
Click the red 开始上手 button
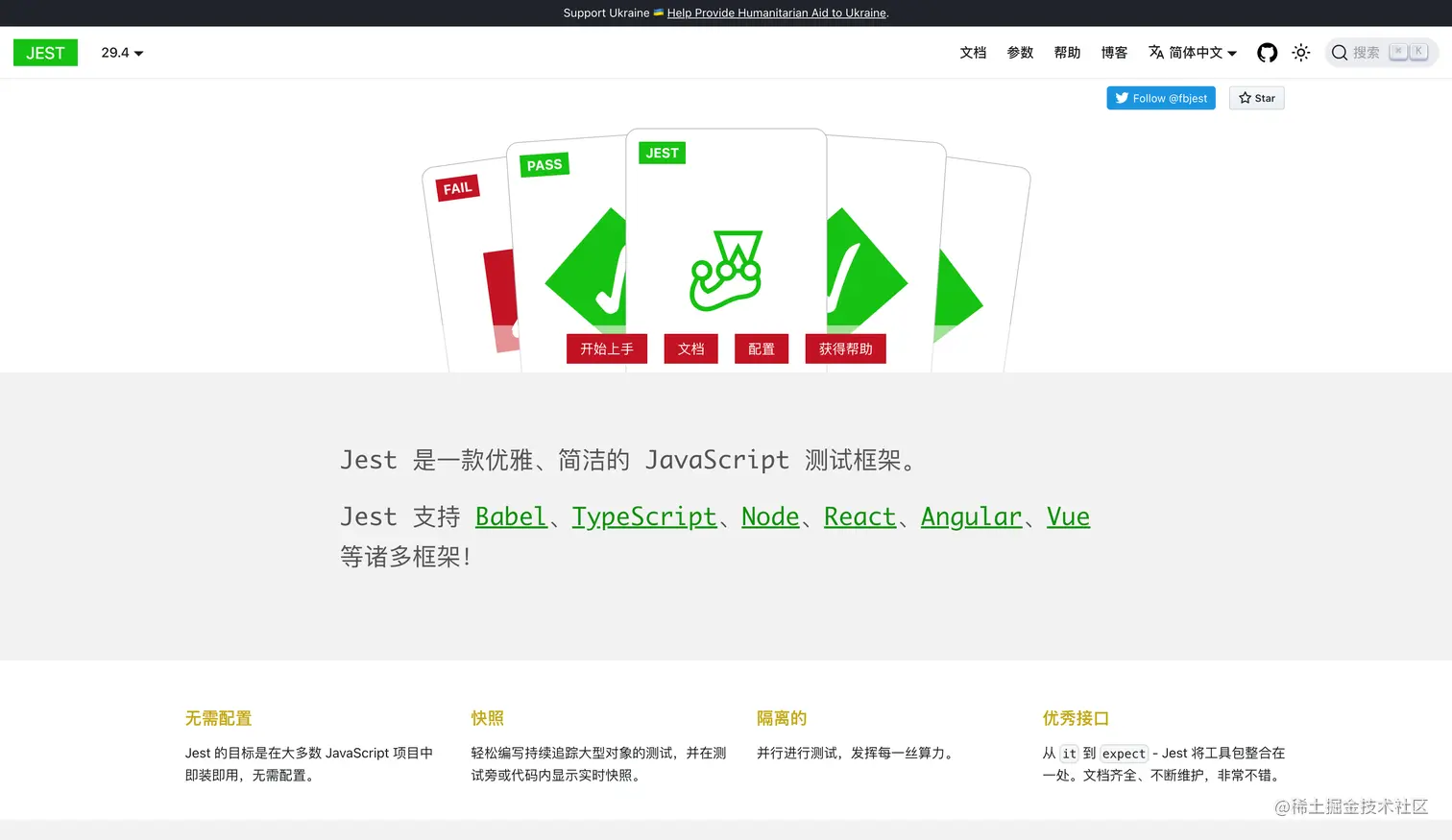[x=607, y=348]
